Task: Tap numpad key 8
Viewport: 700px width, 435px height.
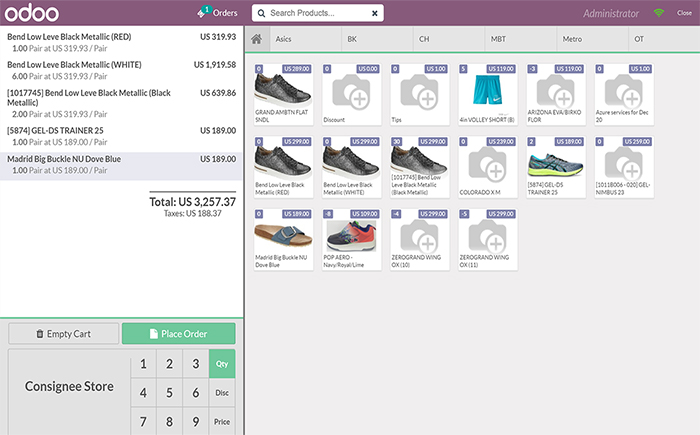Action: [169, 422]
